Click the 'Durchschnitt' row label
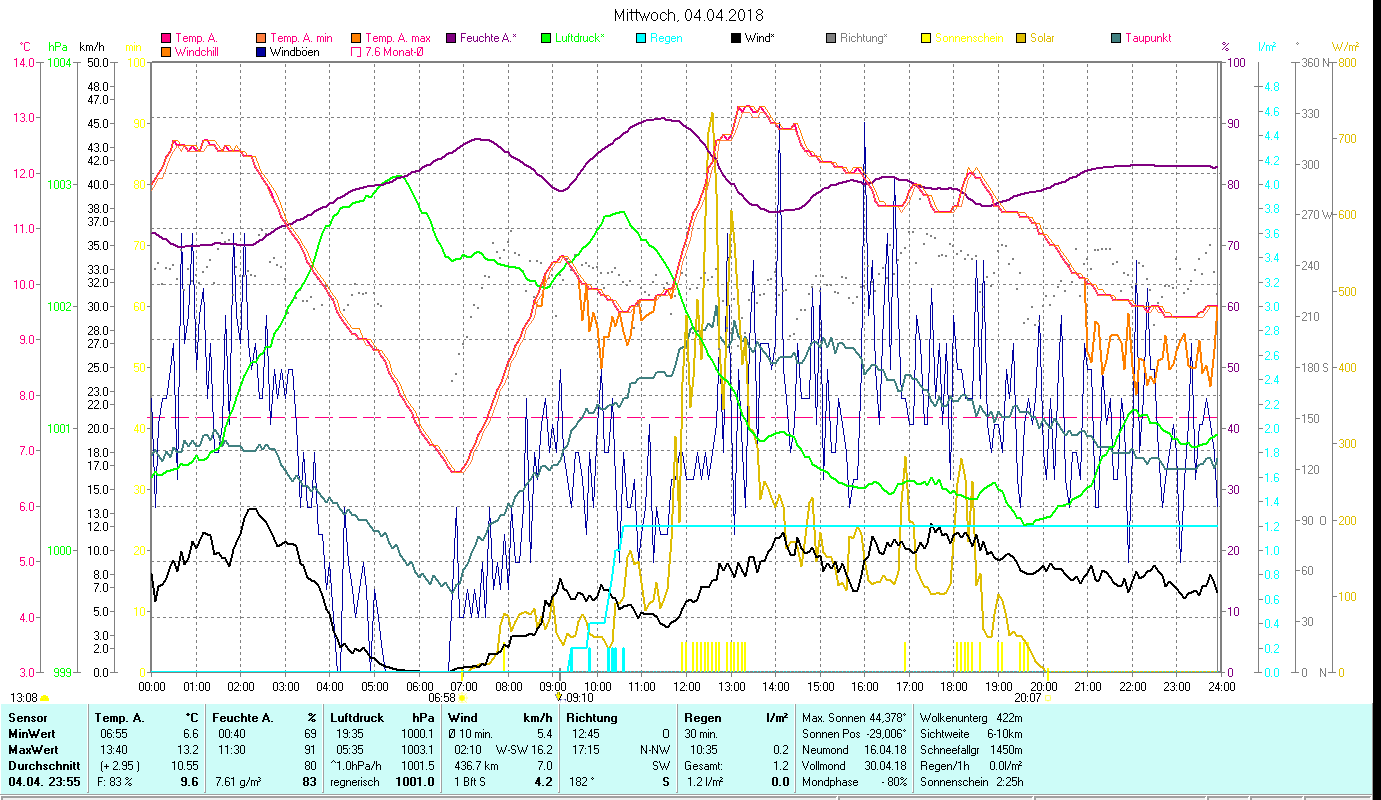Viewport: 1381px width, 800px height. tap(43, 766)
